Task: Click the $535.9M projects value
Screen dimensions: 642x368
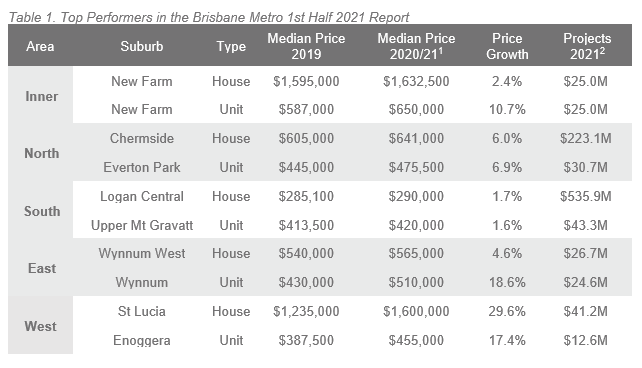Action: point(585,196)
